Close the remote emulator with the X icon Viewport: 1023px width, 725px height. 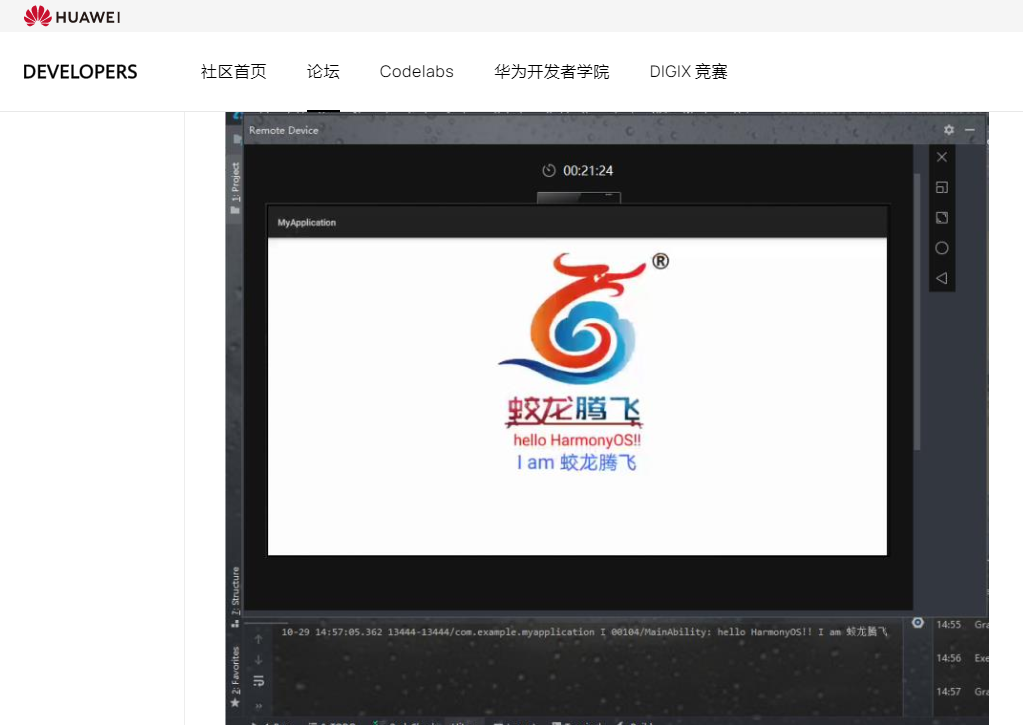point(941,157)
